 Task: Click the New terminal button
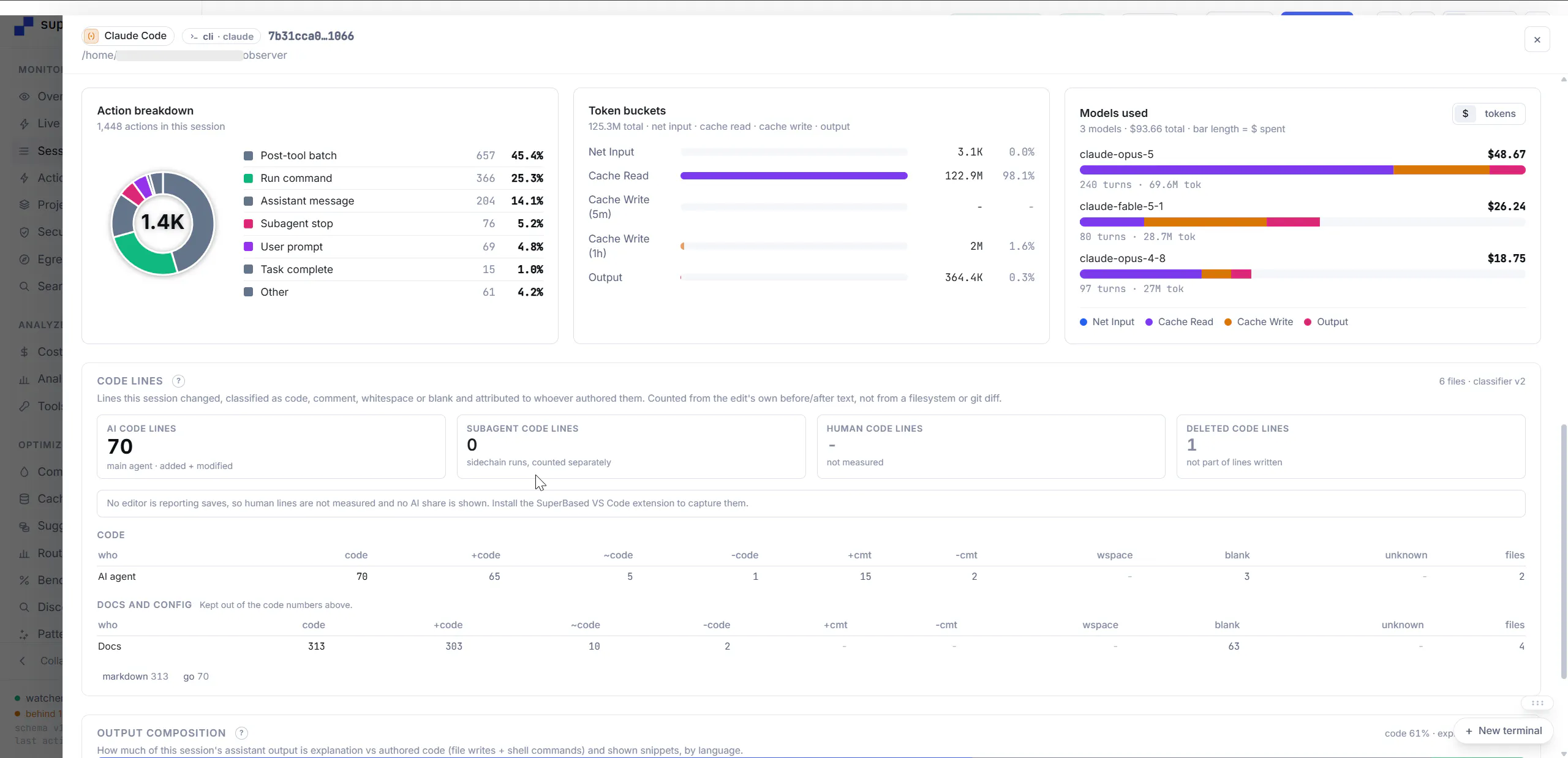1503,731
